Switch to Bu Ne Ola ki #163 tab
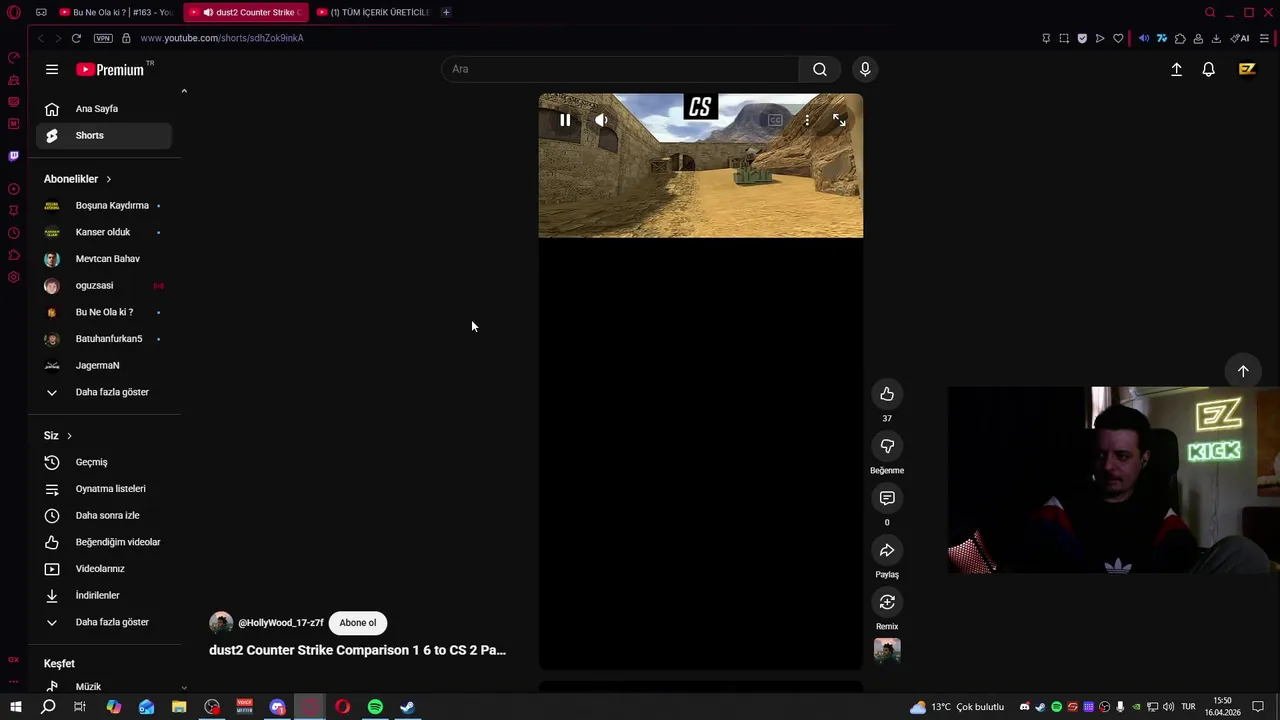 (115, 12)
